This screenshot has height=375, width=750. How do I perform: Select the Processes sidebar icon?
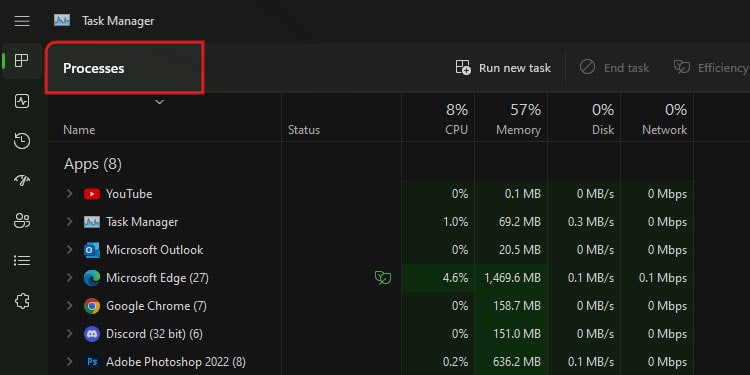[x=22, y=61]
